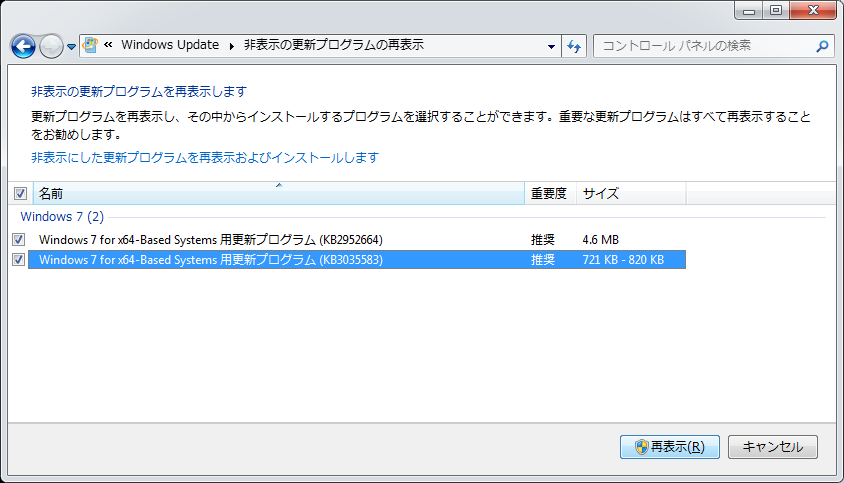Uncheck the KB3035583 update checkbox
Viewport: 844px width, 483px height.
(x=19, y=260)
